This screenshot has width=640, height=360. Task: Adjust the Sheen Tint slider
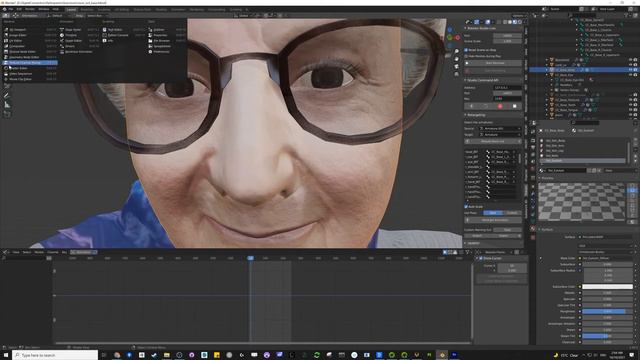[x=608, y=336]
